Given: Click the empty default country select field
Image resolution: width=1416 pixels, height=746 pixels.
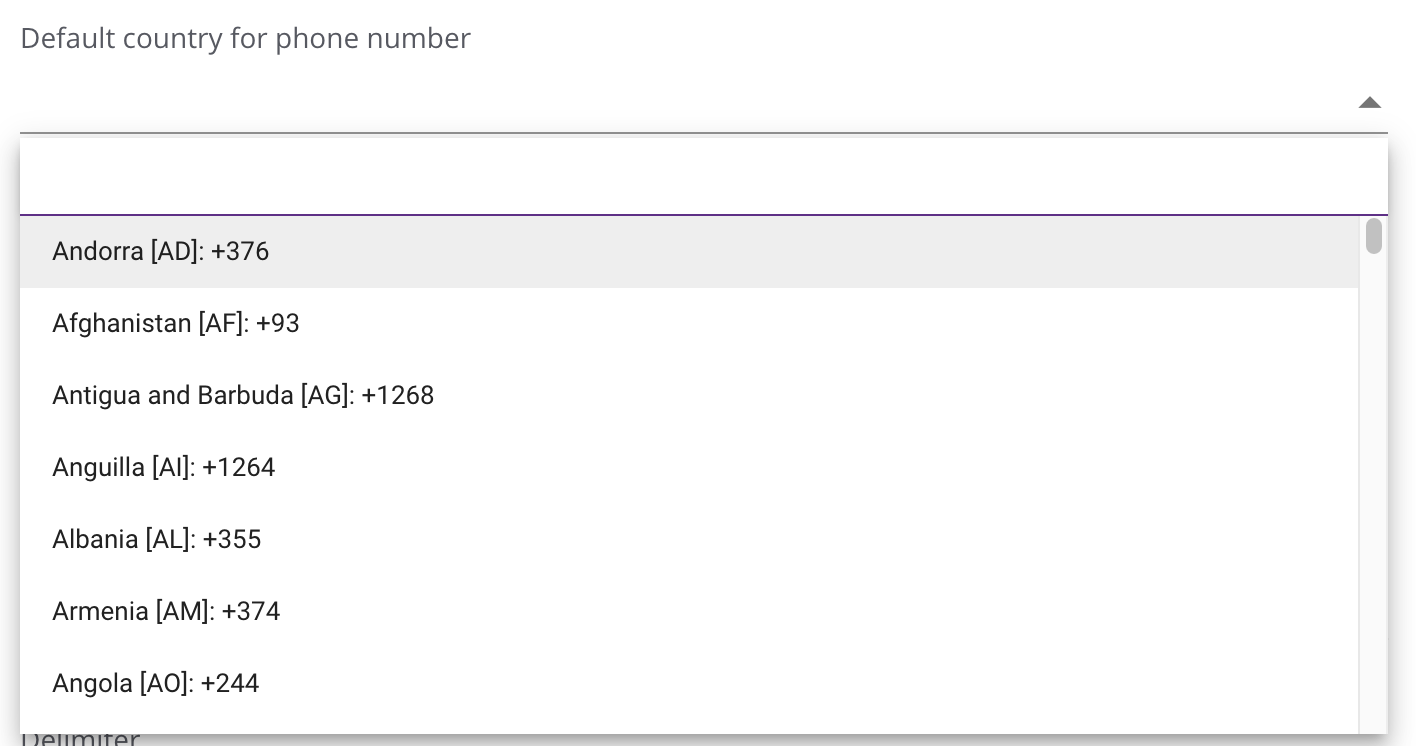Looking at the screenshot, I should (x=680, y=102).
